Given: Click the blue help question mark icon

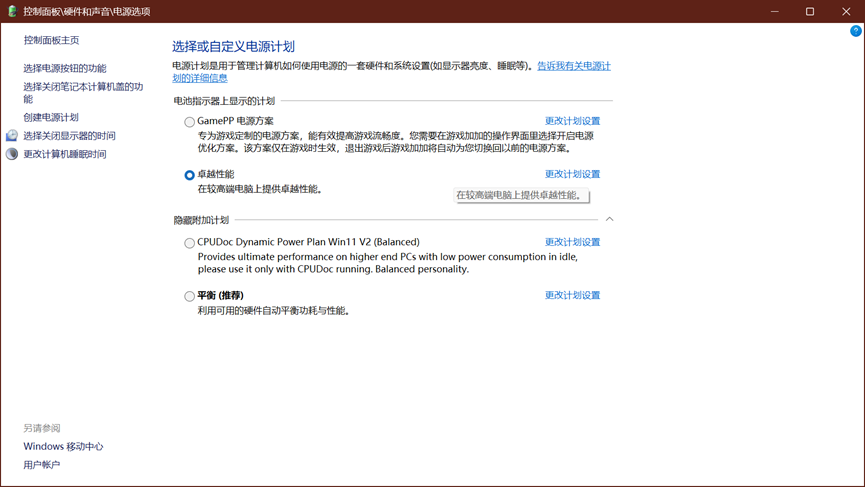Looking at the screenshot, I should tap(856, 31).
